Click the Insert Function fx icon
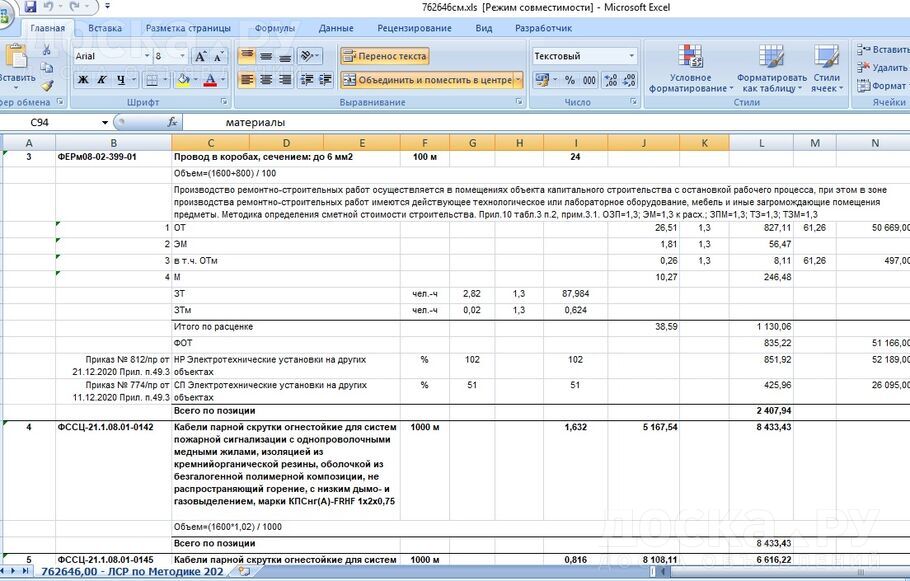This screenshot has width=910, height=581. tap(173, 122)
